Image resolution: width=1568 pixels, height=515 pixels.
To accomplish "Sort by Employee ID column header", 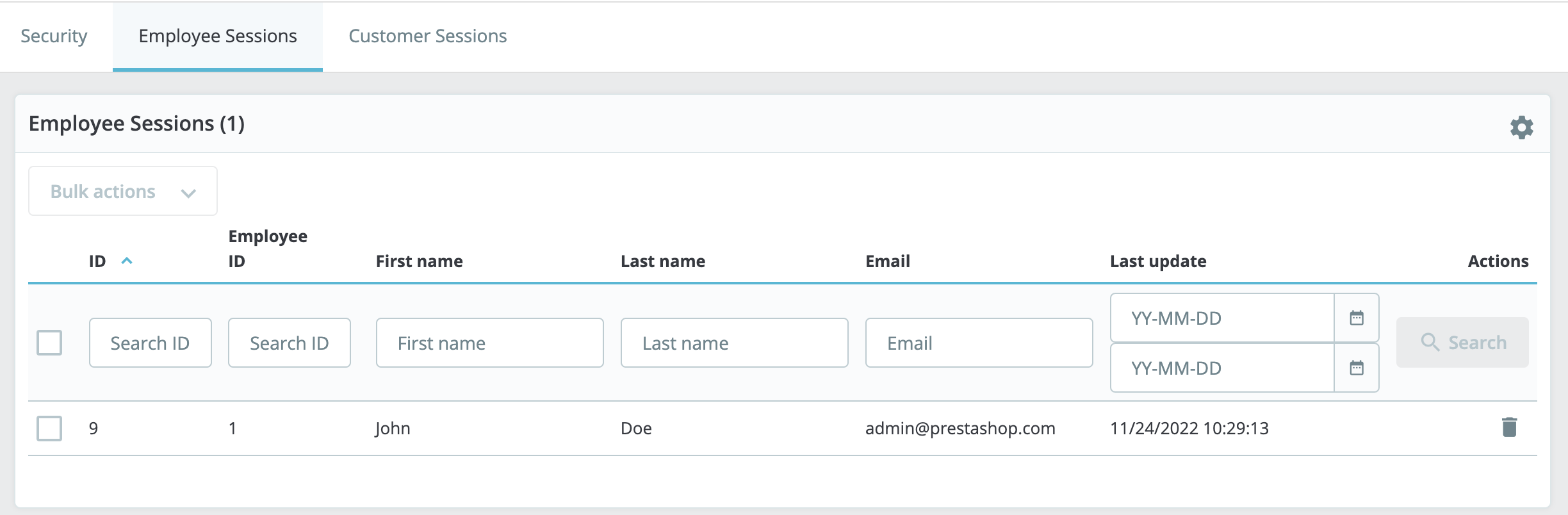I will (267, 249).
